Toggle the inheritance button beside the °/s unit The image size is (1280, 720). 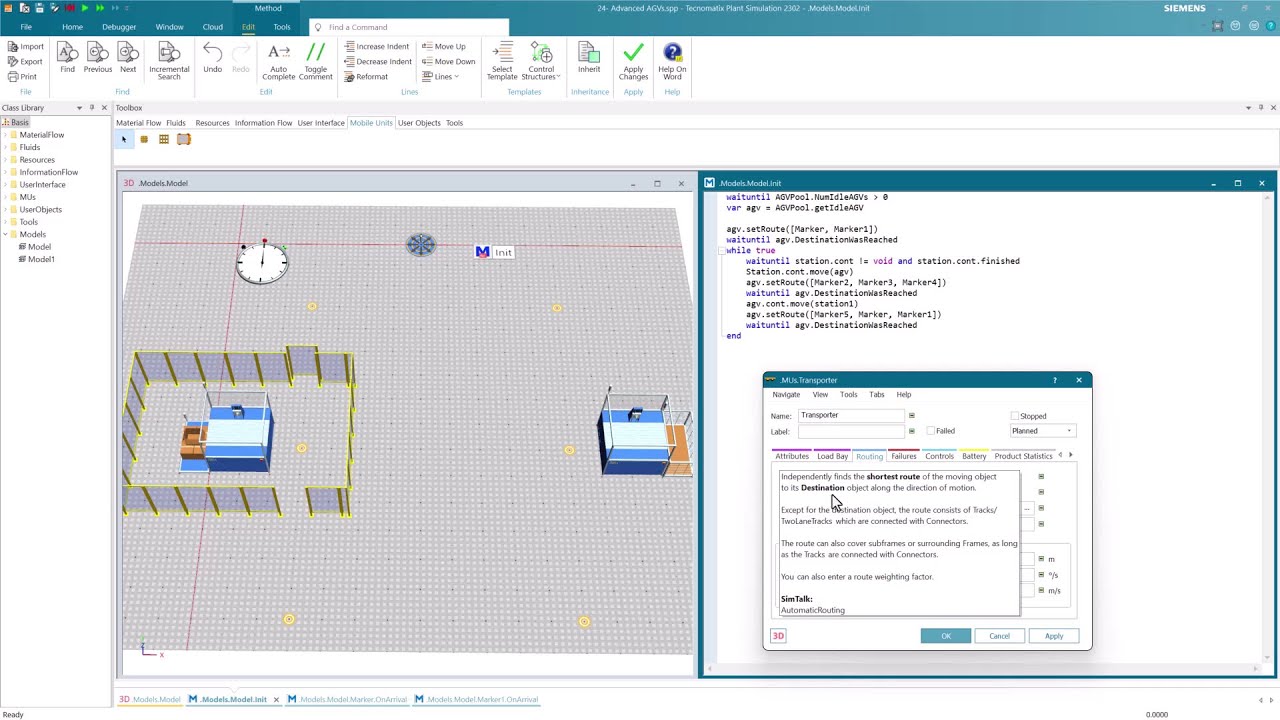(1041, 575)
